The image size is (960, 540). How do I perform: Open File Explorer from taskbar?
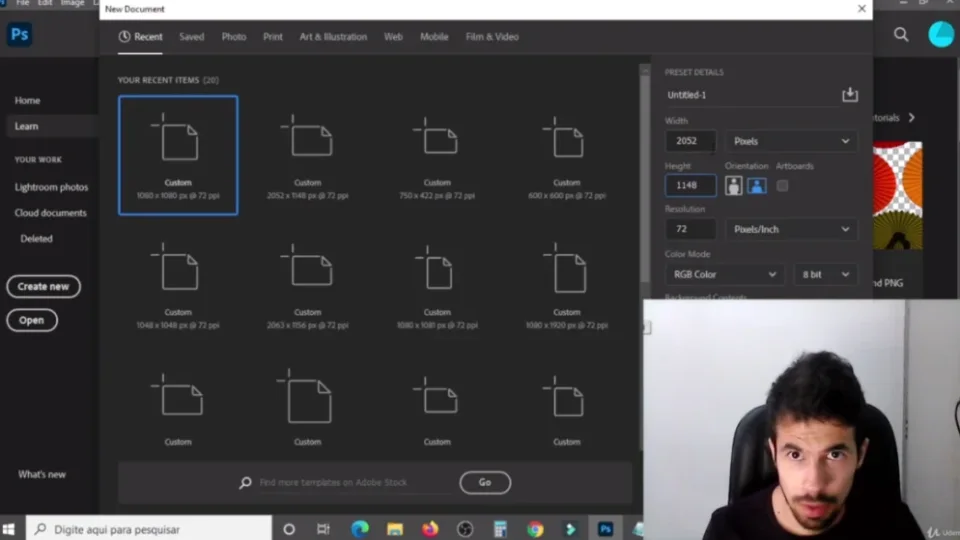(395, 529)
